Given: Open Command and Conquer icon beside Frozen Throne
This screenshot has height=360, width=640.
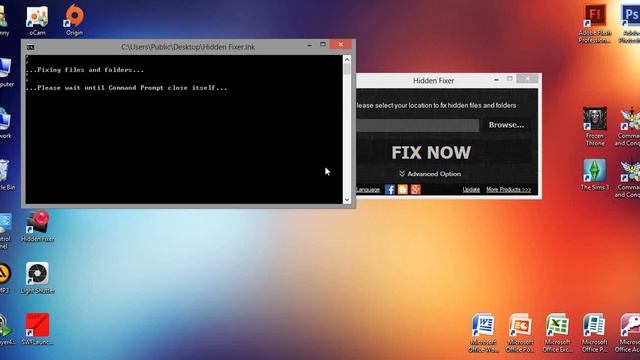Looking at the screenshot, I should coord(631,119).
